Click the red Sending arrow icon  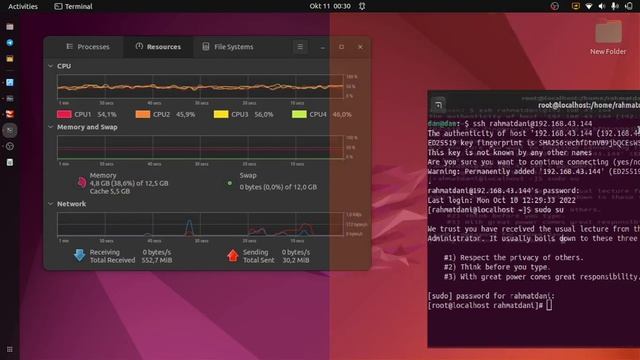click(x=233, y=256)
